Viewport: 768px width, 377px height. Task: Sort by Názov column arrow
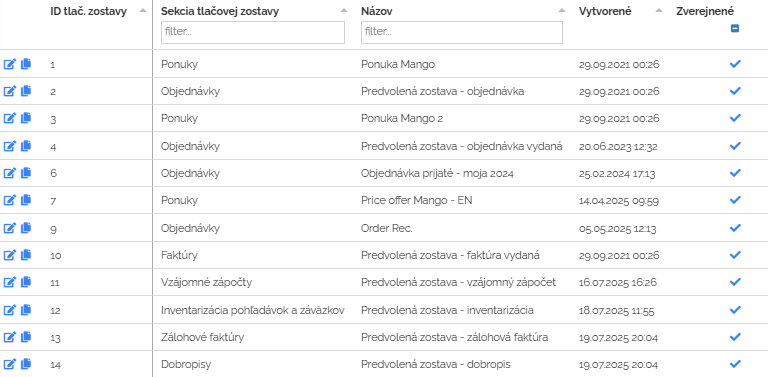coord(561,11)
